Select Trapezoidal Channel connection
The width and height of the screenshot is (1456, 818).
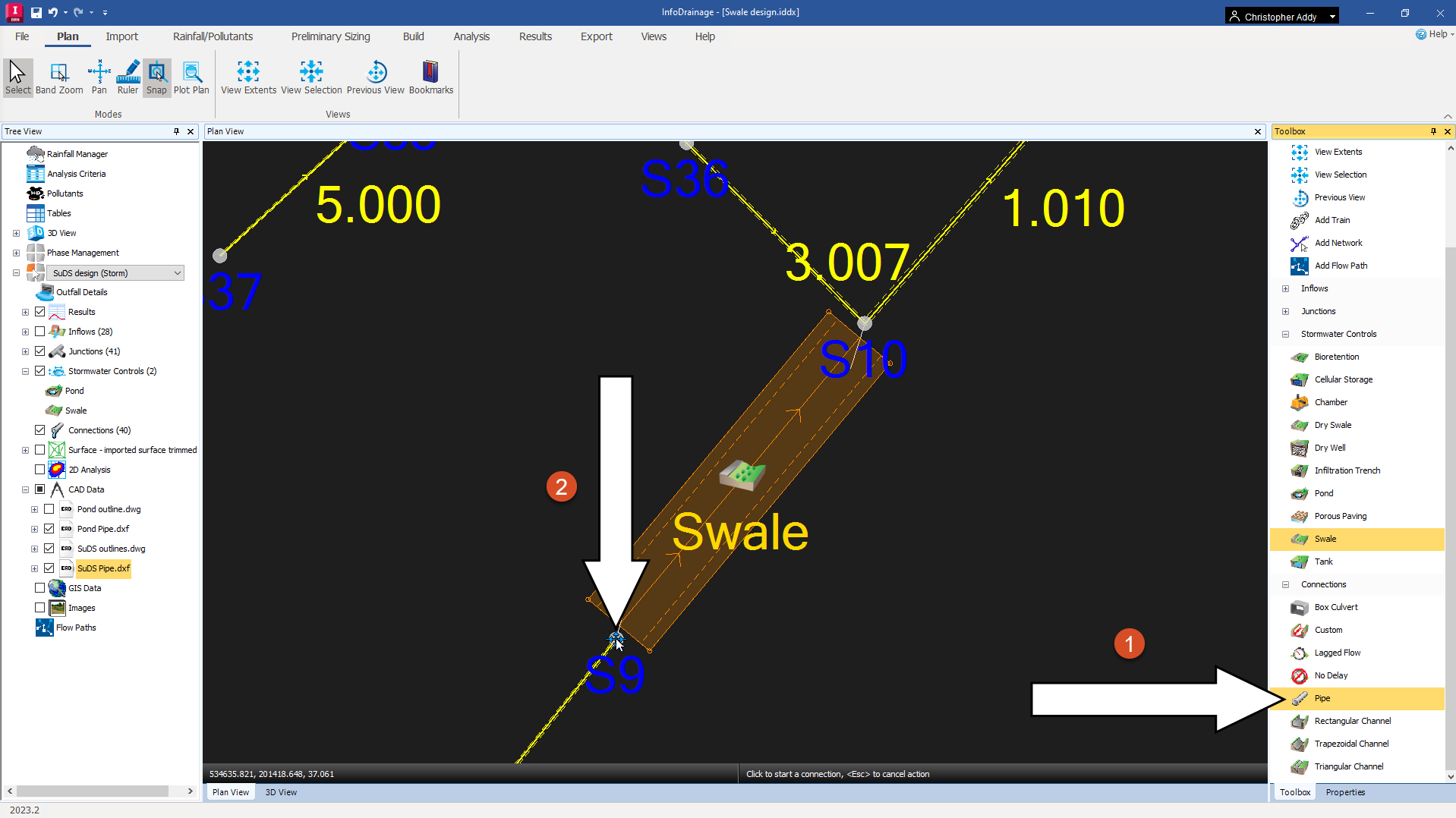point(1351,744)
